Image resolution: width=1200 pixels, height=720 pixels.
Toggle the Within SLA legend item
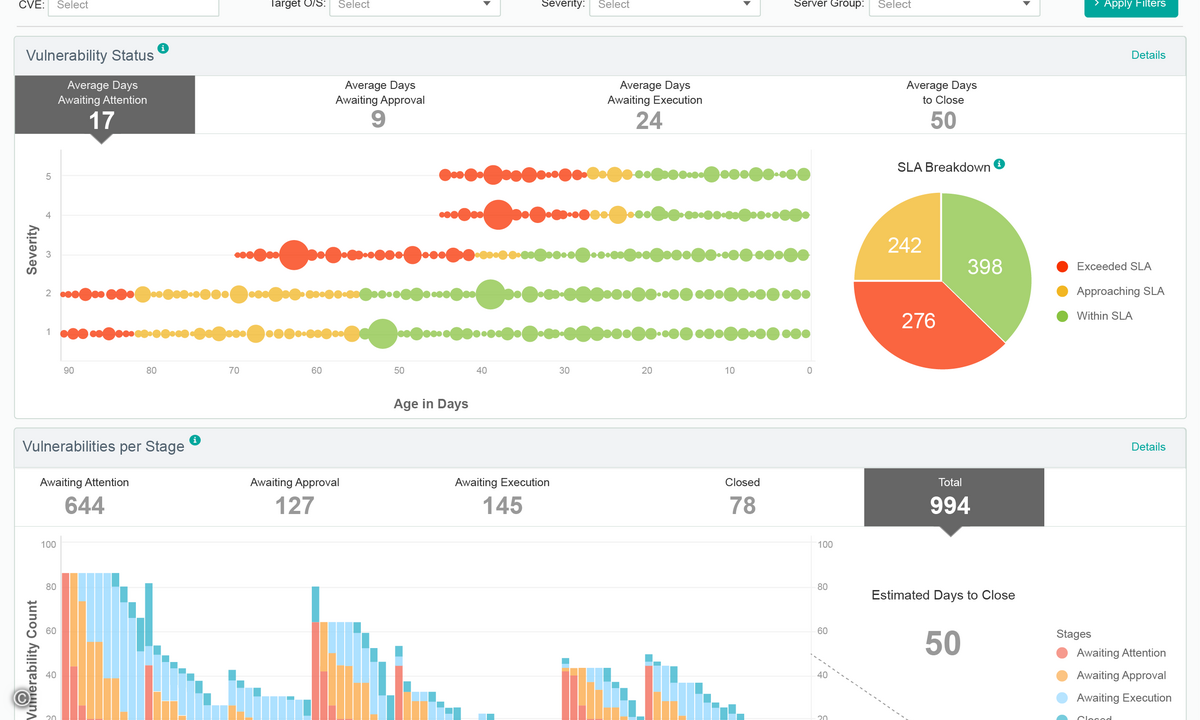coord(1094,316)
